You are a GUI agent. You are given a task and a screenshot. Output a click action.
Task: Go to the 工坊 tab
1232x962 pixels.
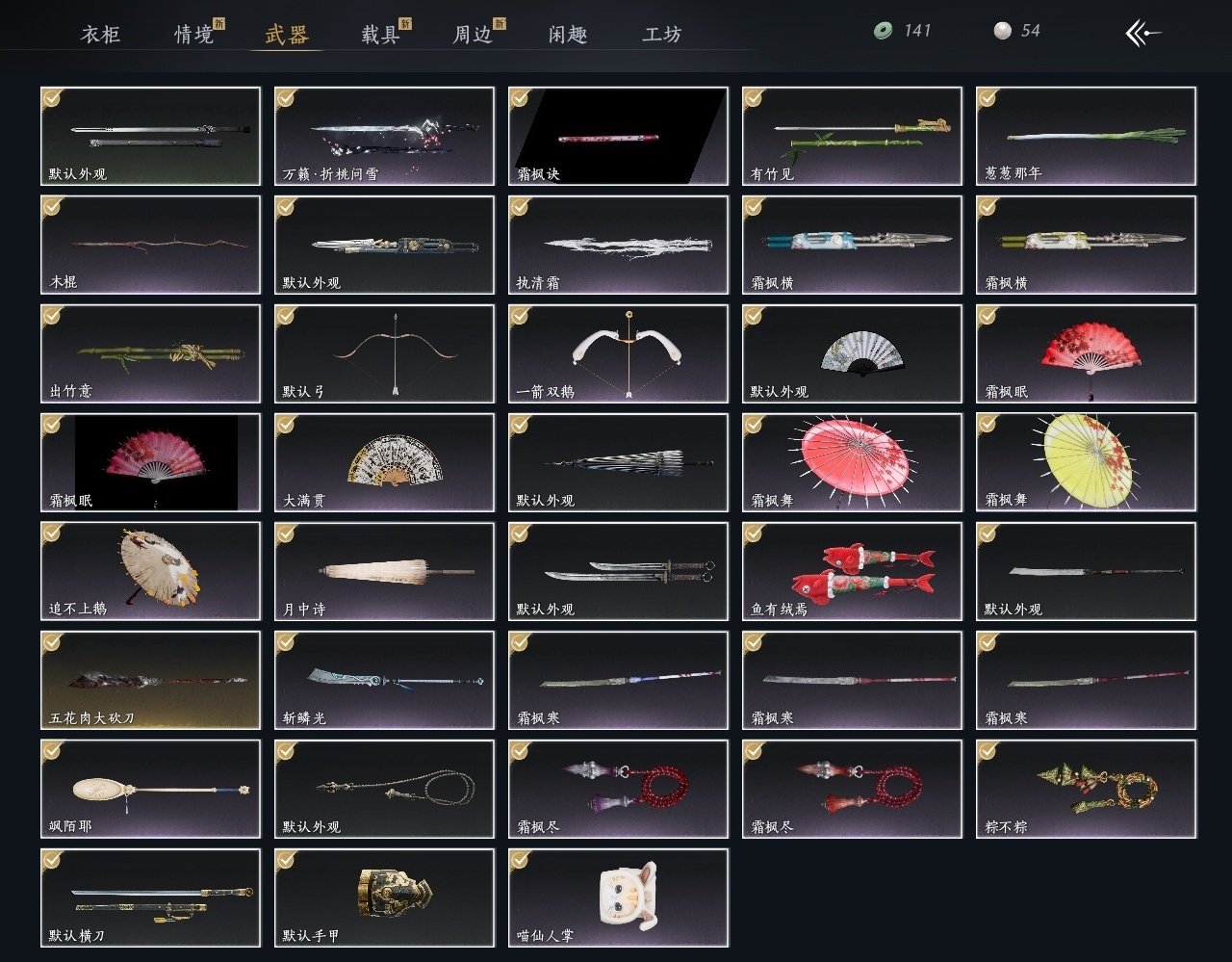(x=662, y=35)
